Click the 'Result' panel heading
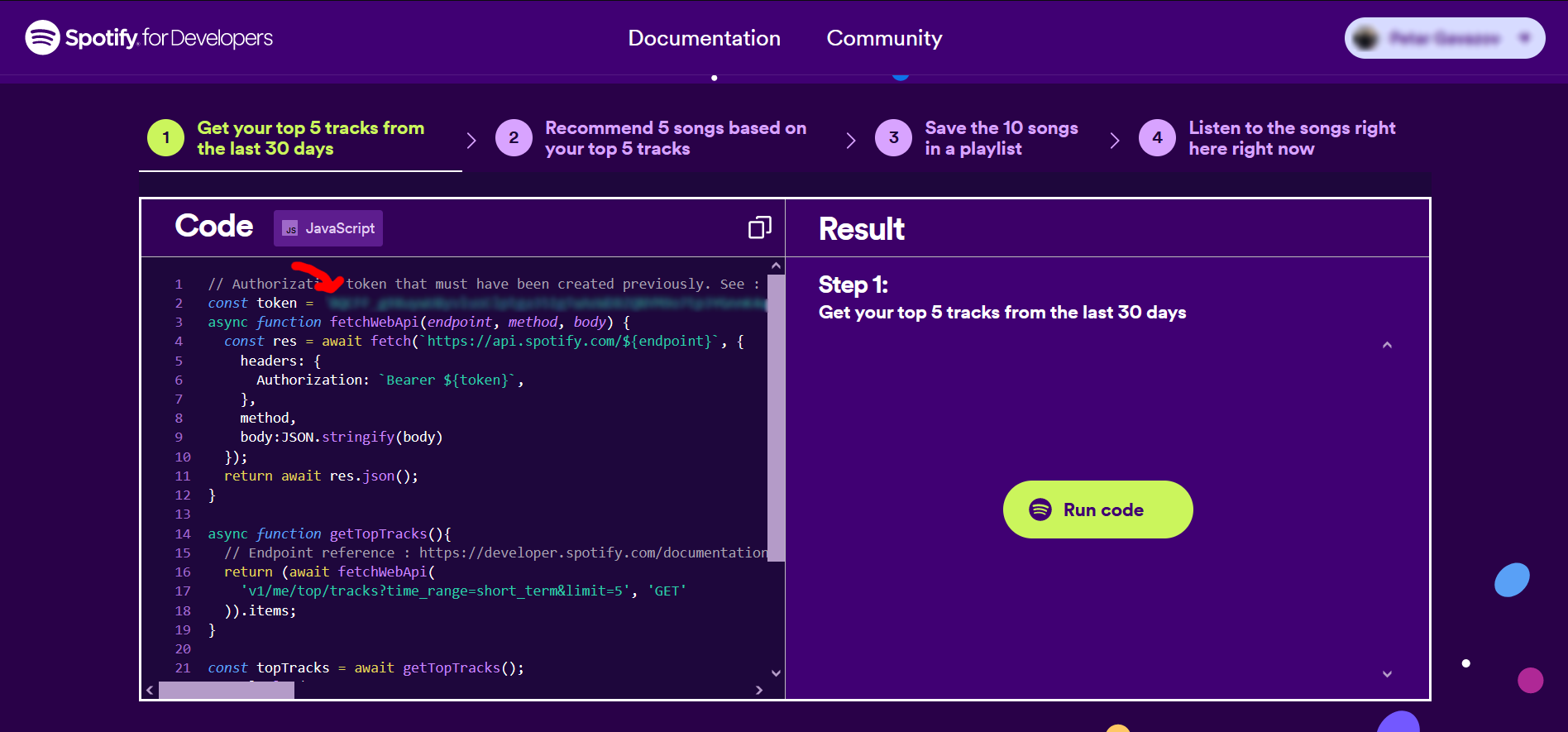This screenshot has height=732, width=1568. coord(861,229)
